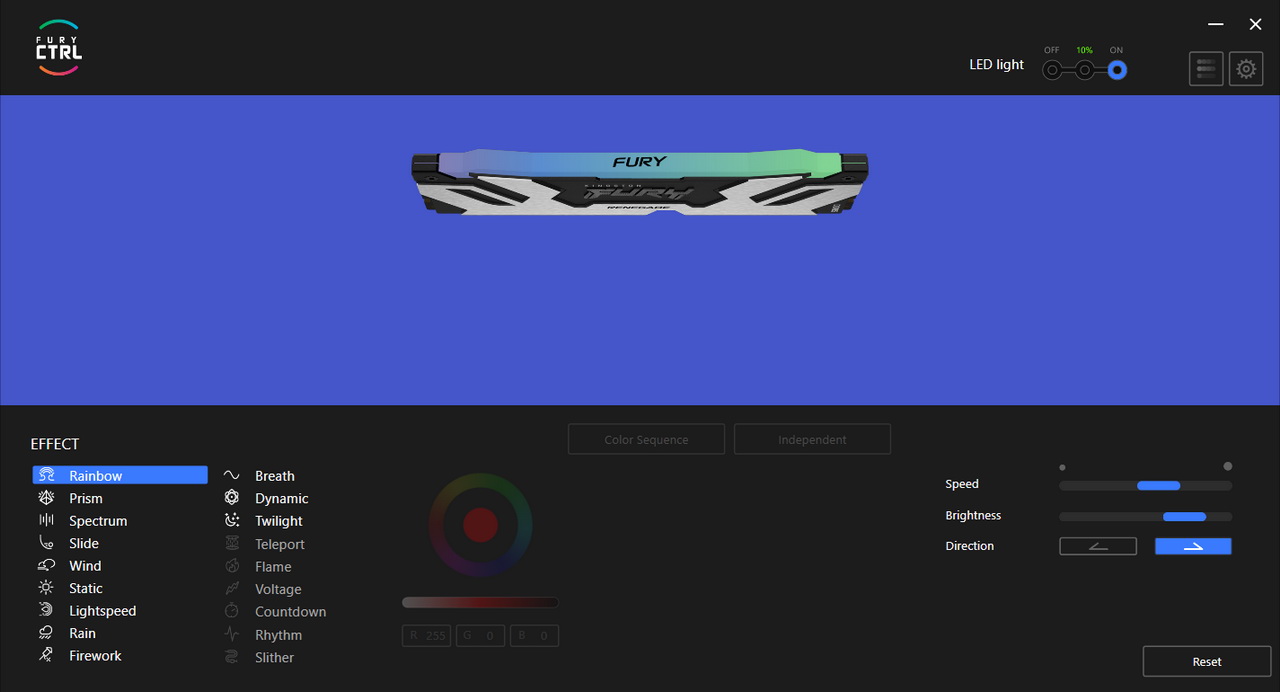This screenshot has height=692, width=1280.
Task: Pick the Spectrum effect icon
Action: pos(46,520)
